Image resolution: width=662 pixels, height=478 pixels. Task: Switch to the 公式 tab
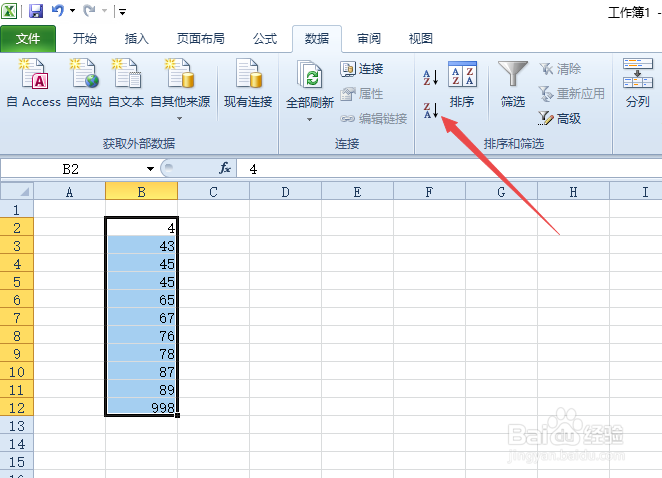(x=265, y=39)
